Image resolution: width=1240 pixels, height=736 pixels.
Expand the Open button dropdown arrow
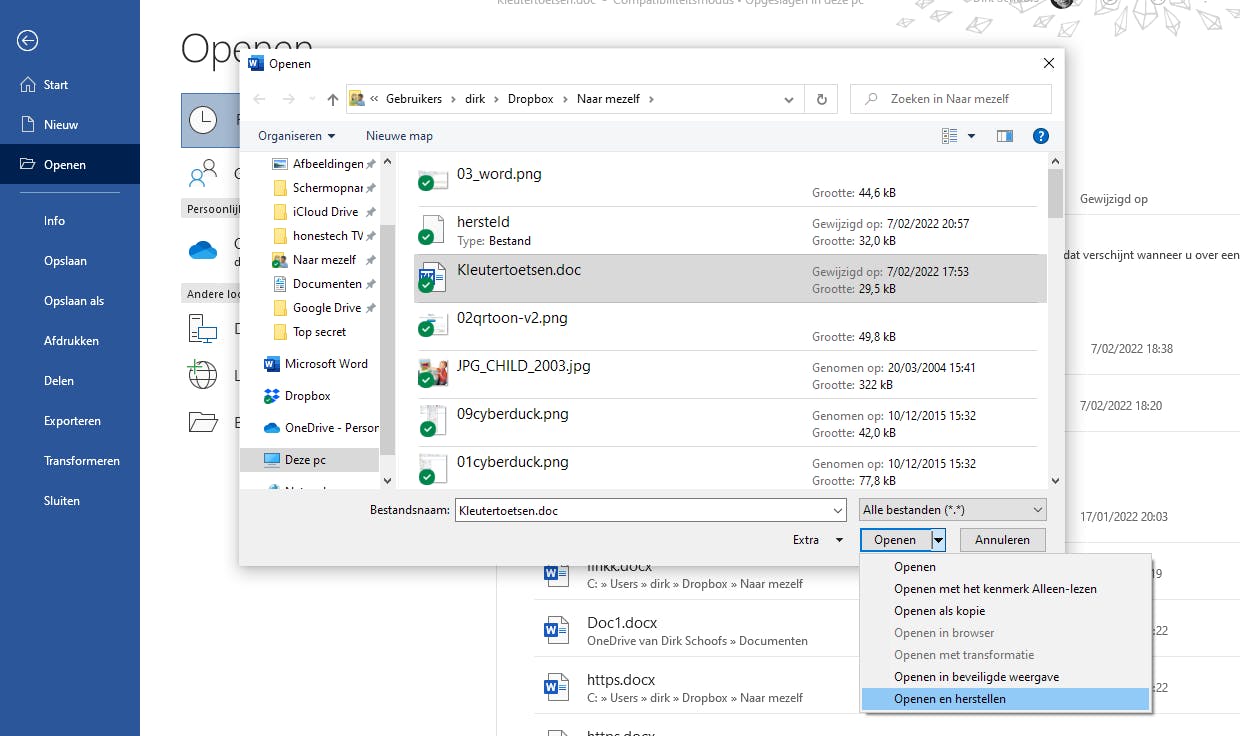pyautogui.click(x=938, y=540)
